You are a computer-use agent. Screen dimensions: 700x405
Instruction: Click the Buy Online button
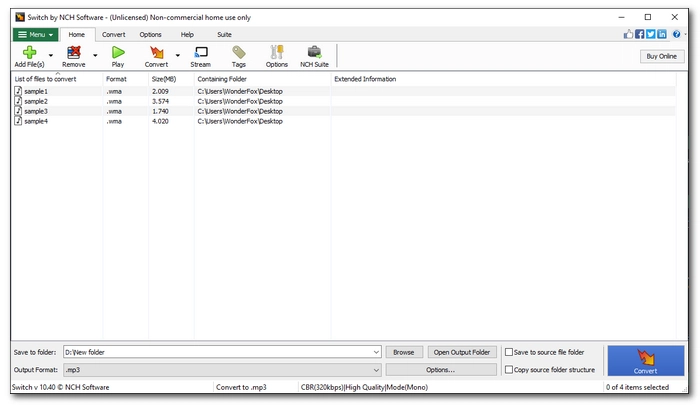[x=662, y=56]
